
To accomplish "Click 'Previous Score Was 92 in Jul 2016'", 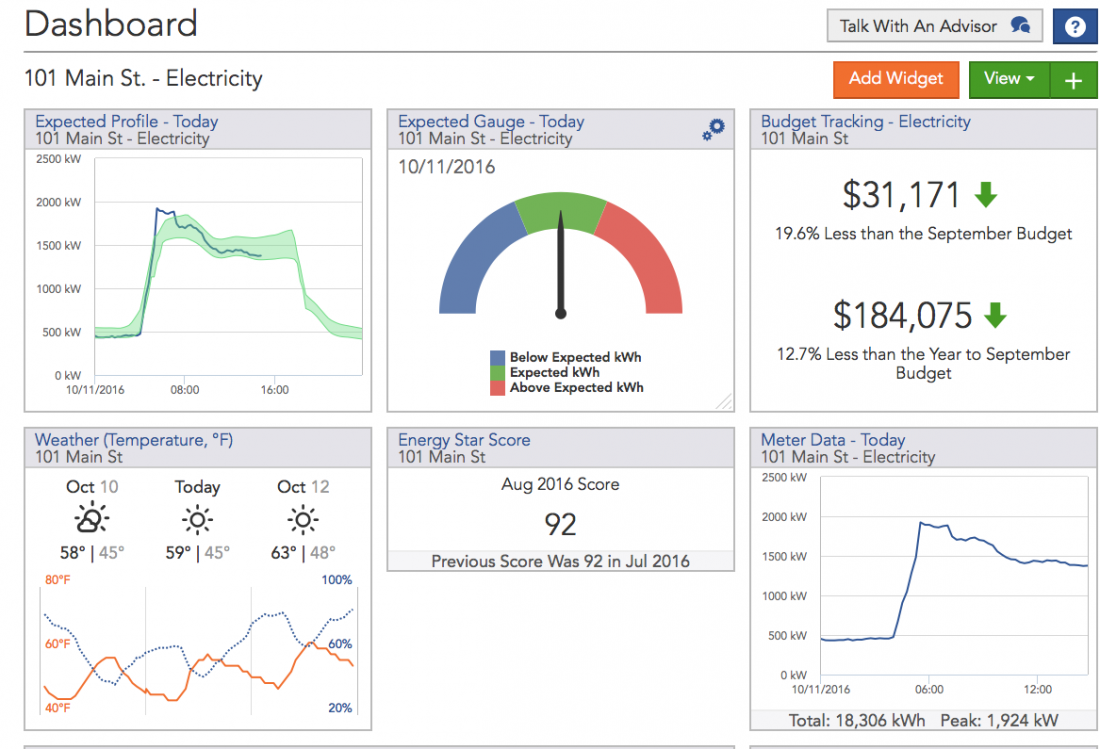I will tap(560, 561).
